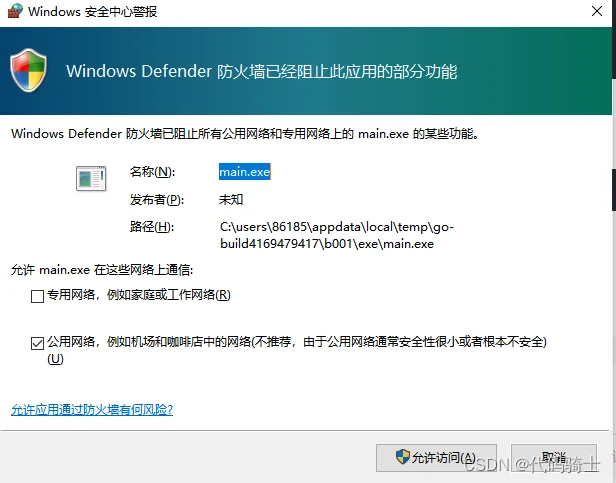Screen dimensions: 616x483
Task: Click the publisher value 未知
Action: pyautogui.click(x=231, y=200)
